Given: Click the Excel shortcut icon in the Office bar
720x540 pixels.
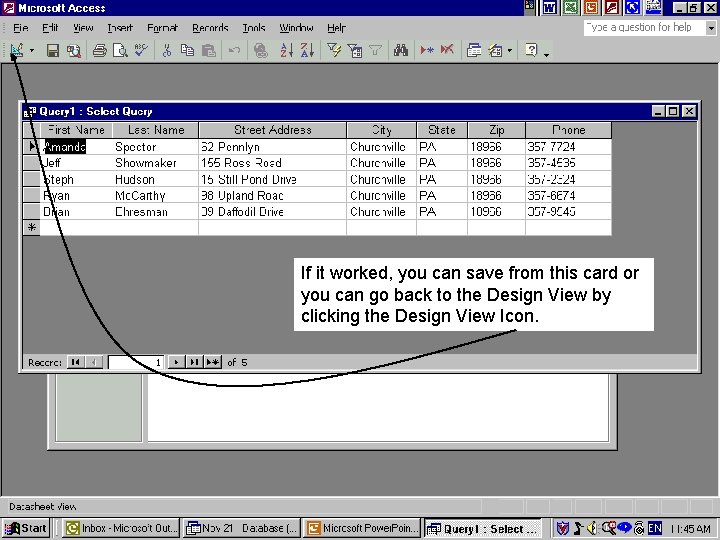Looking at the screenshot, I should pyautogui.click(x=571, y=7).
